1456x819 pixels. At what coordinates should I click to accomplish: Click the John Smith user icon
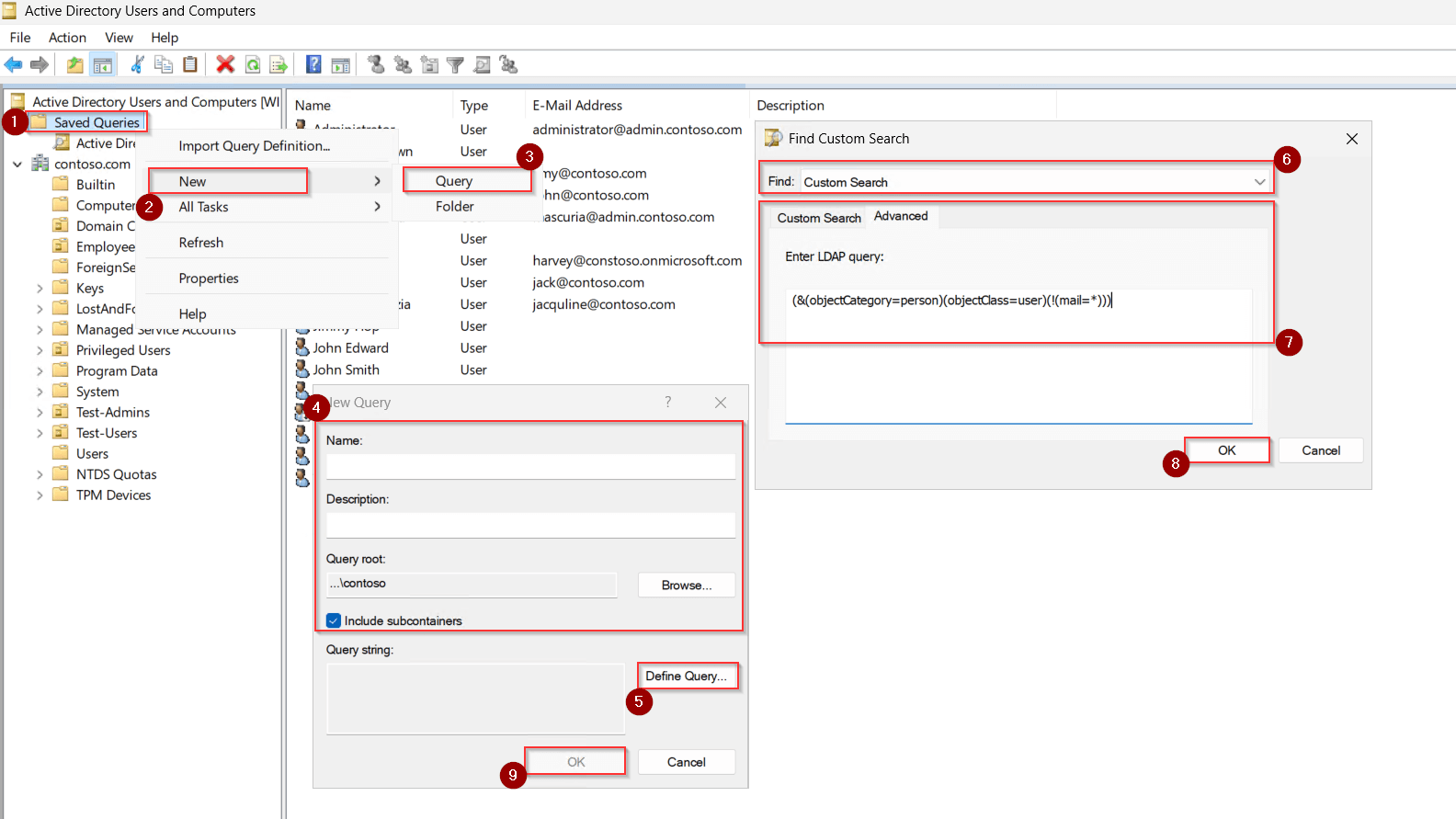tap(302, 370)
